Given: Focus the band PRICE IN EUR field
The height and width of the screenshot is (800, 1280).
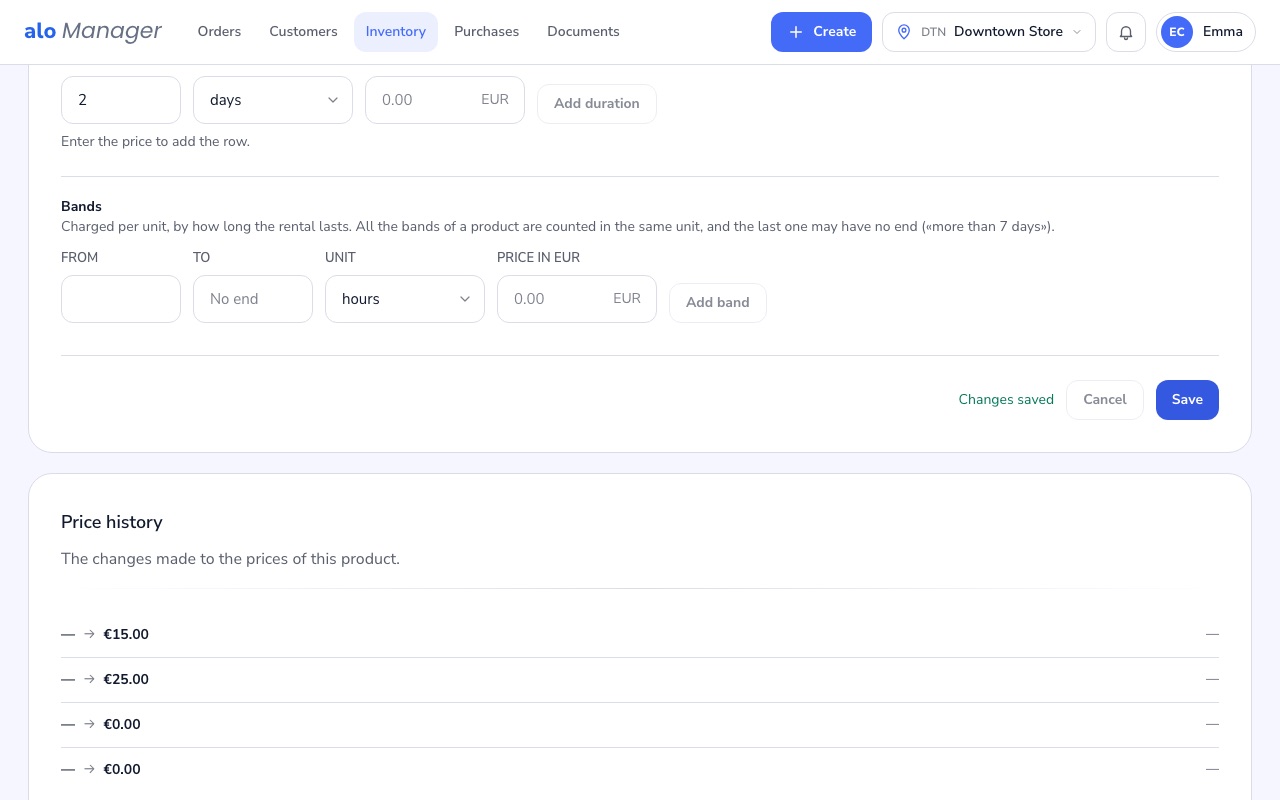Looking at the screenshot, I should [577, 299].
